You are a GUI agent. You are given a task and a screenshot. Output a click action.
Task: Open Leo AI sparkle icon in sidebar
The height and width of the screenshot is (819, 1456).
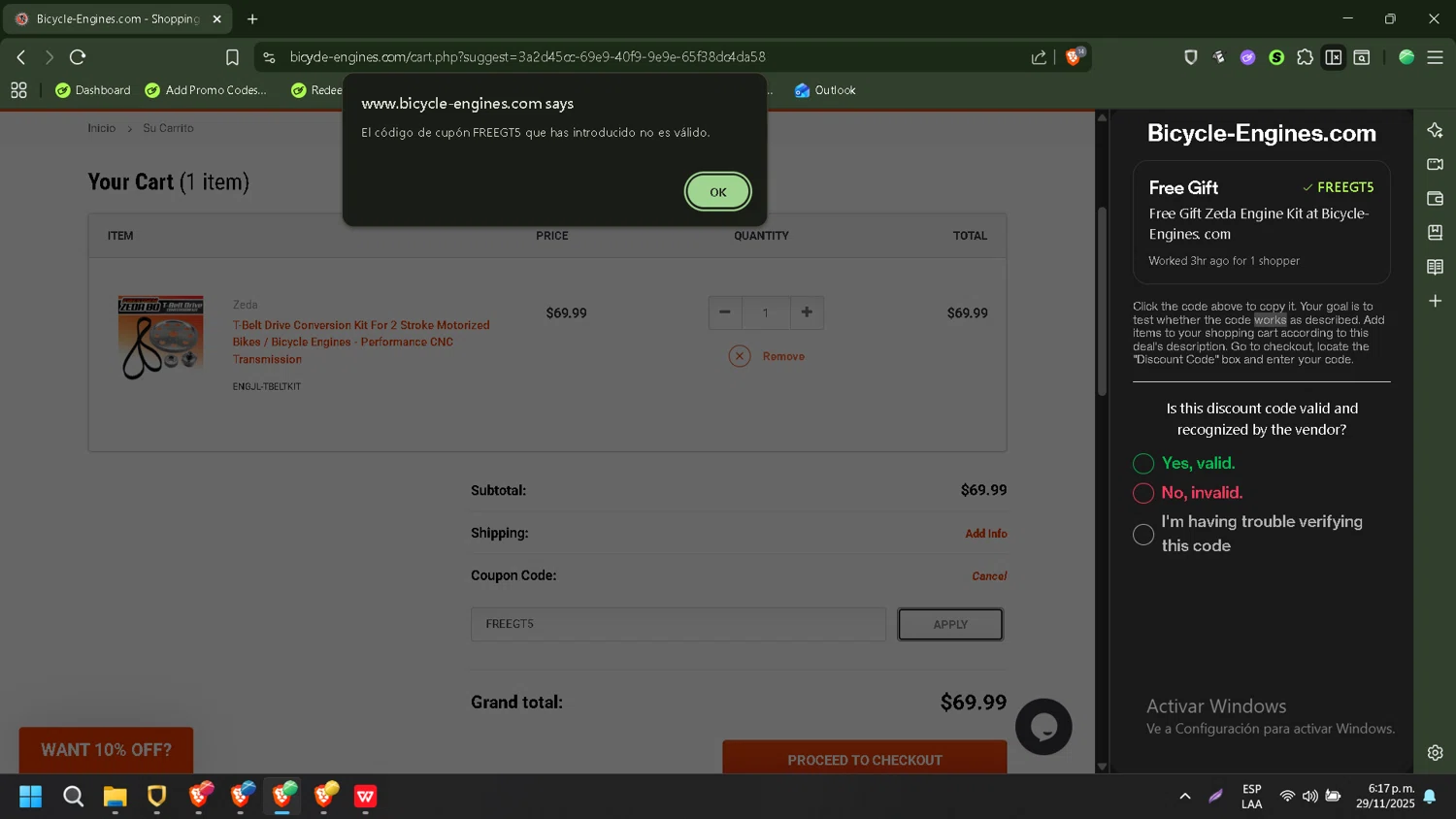(x=1435, y=130)
